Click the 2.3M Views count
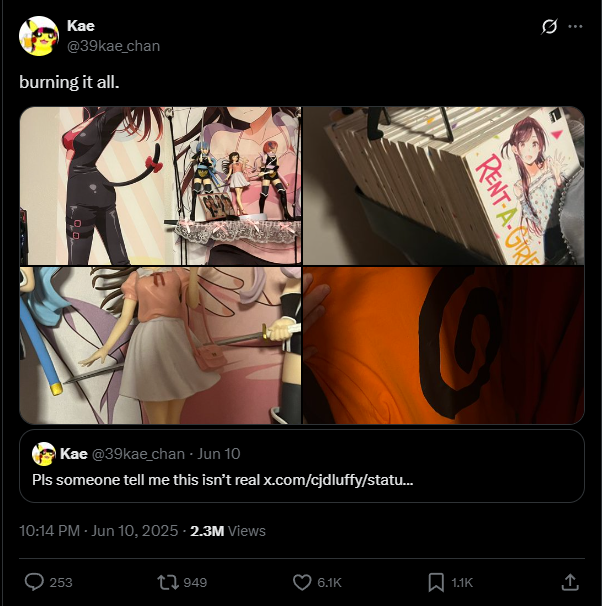Viewport: 602px width, 606px height. (x=228, y=531)
